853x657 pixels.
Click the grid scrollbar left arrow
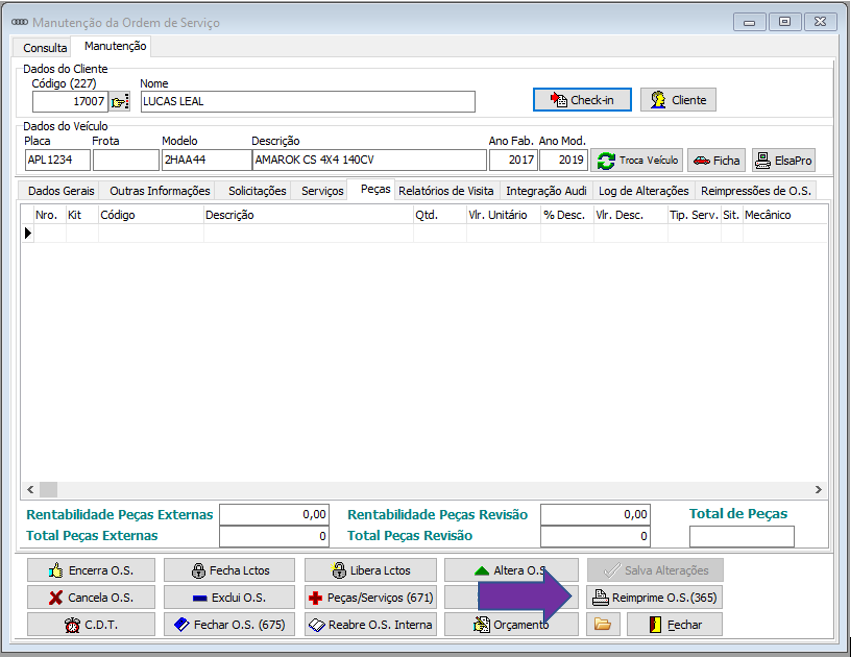[x=30, y=489]
